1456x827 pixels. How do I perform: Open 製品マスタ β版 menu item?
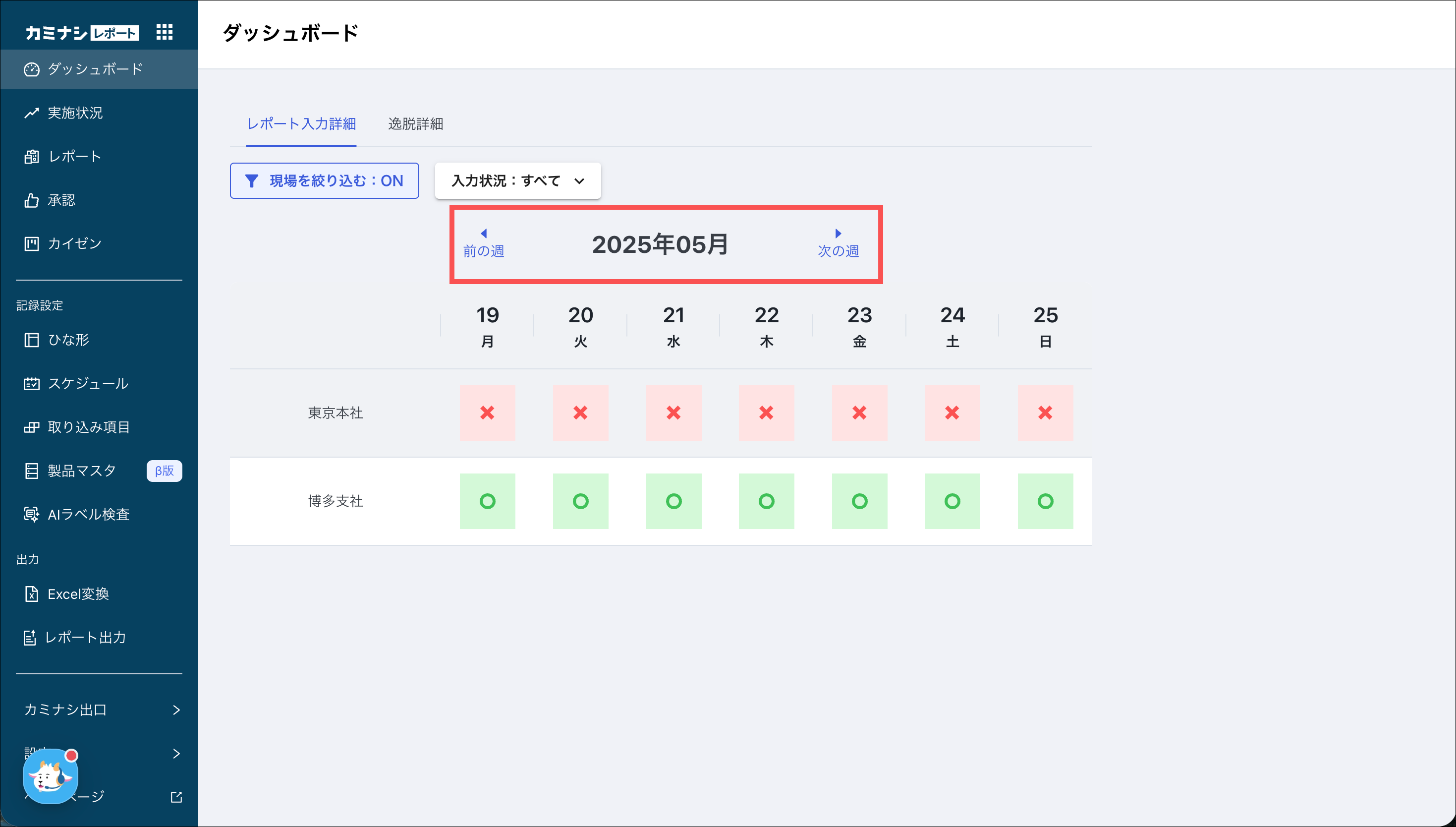82,471
